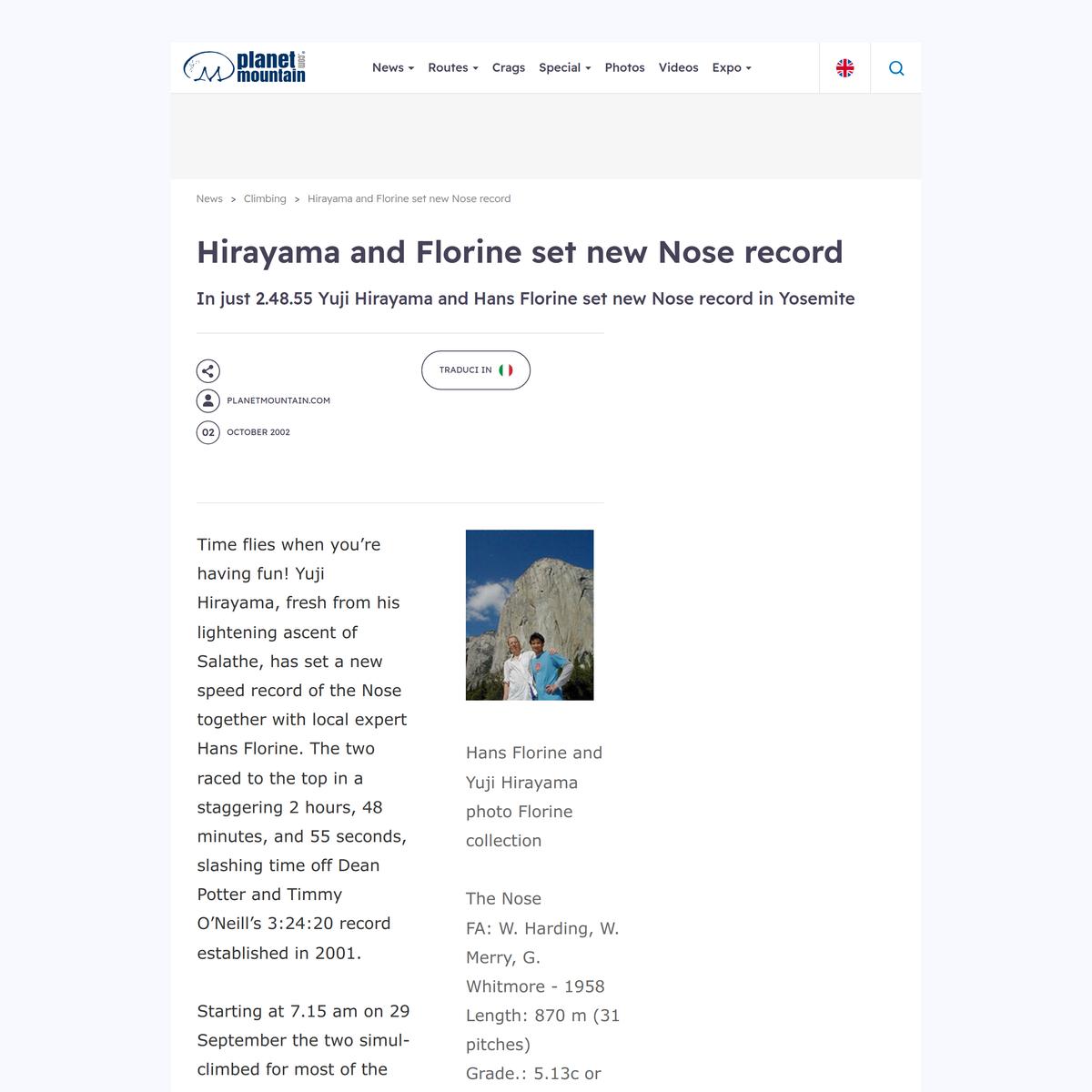Image resolution: width=1092 pixels, height=1092 pixels.
Task: Go to the Crags page
Action: click(x=508, y=67)
